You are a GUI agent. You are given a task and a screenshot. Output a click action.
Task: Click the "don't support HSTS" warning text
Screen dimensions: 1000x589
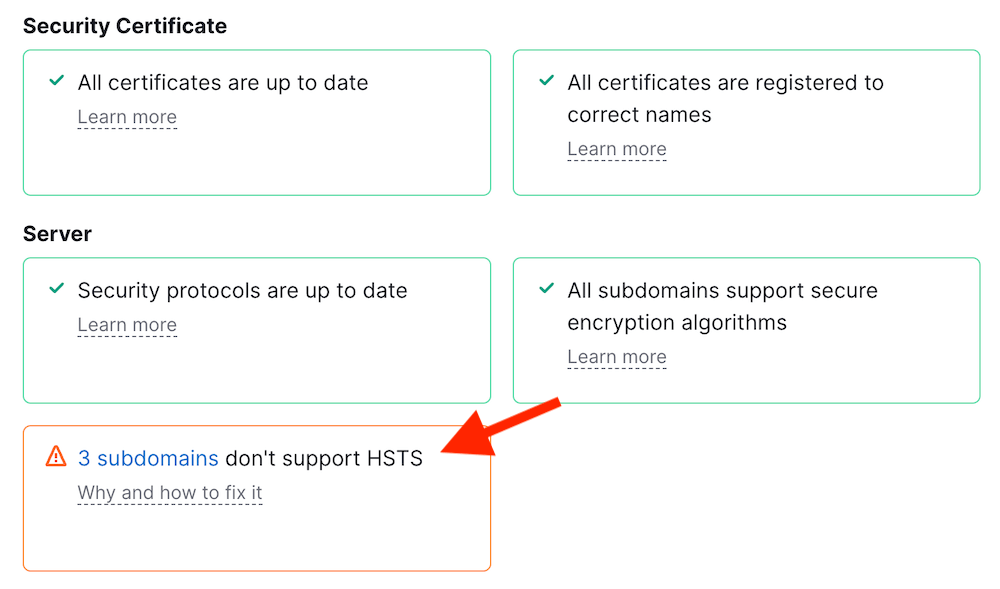(x=324, y=459)
